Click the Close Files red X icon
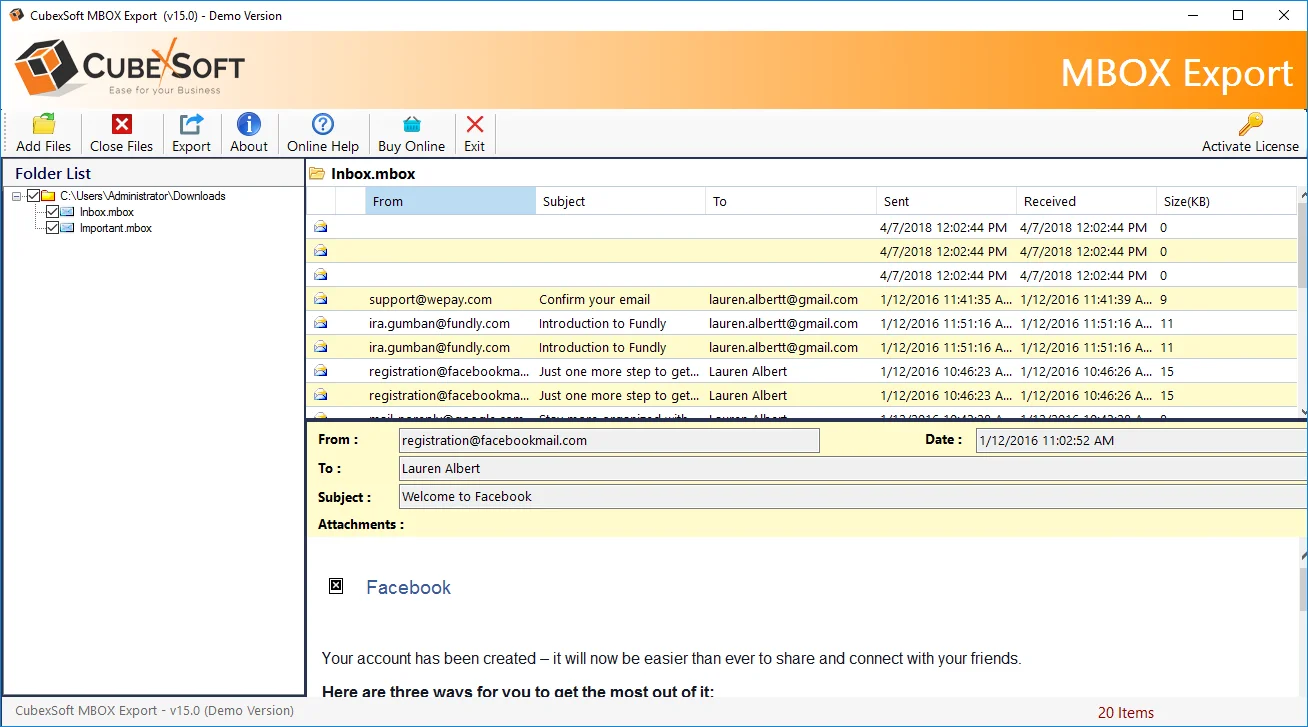Screen dimensions: 1308x727 point(122,124)
